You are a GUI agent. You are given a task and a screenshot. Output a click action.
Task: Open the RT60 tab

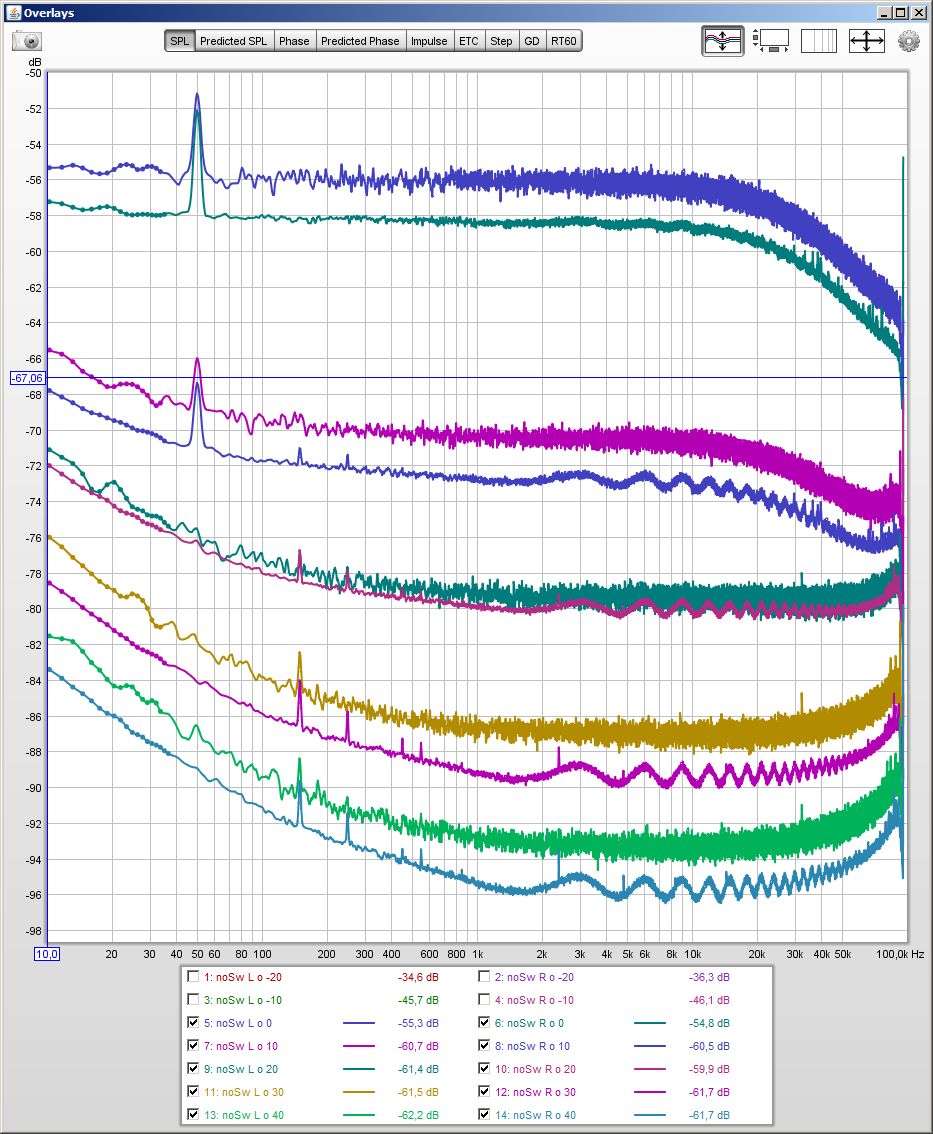[x=563, y=41]
